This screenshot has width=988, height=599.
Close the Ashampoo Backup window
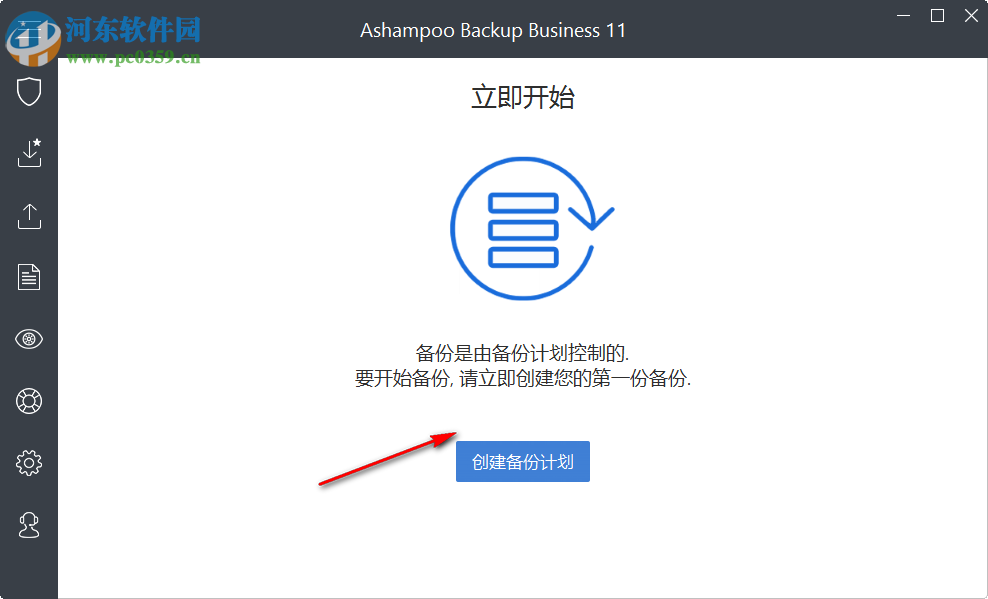(x=971, y=16)
